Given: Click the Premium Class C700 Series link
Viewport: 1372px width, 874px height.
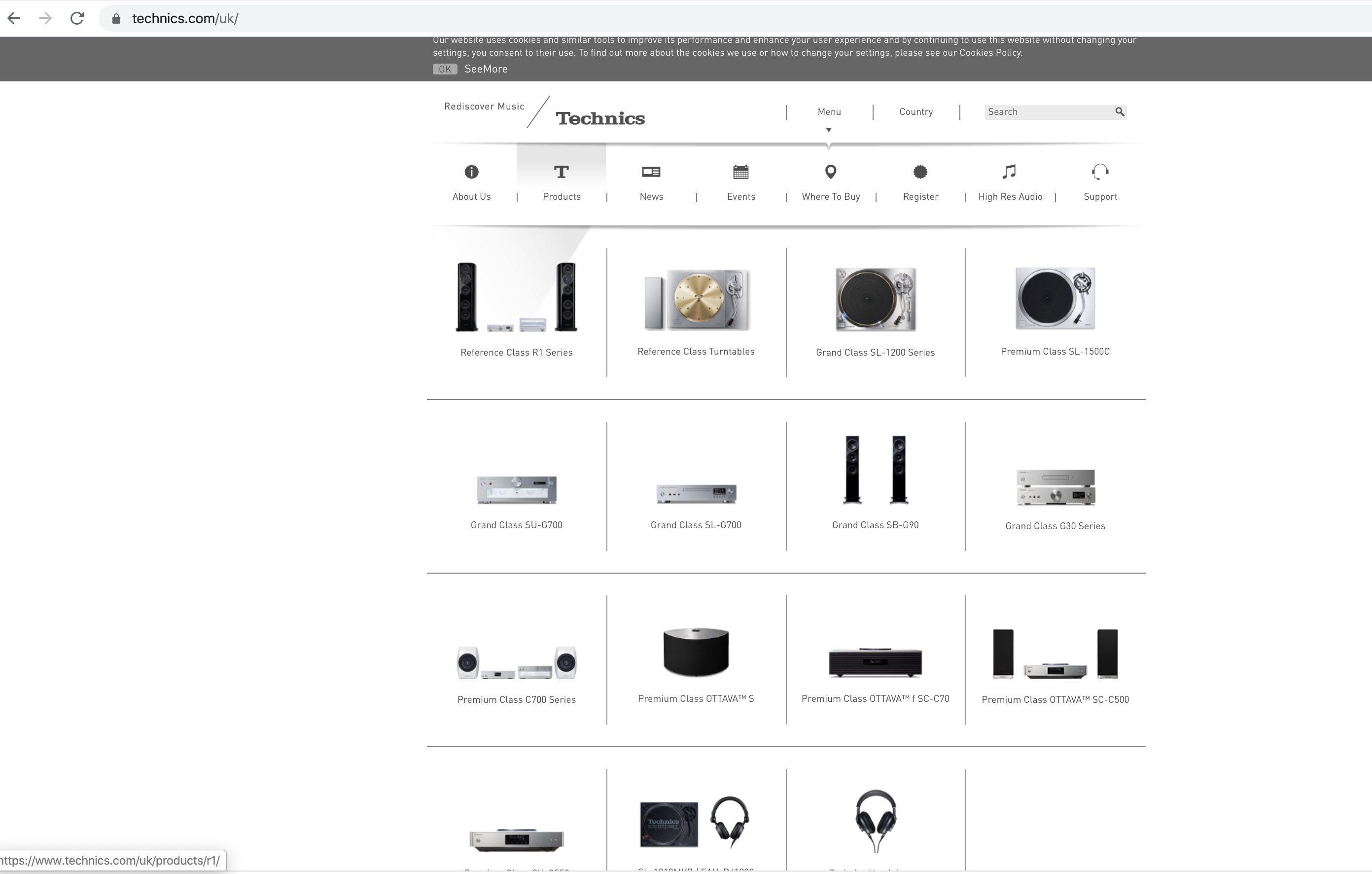Looking at the screenshot, I should pos(516,699).
